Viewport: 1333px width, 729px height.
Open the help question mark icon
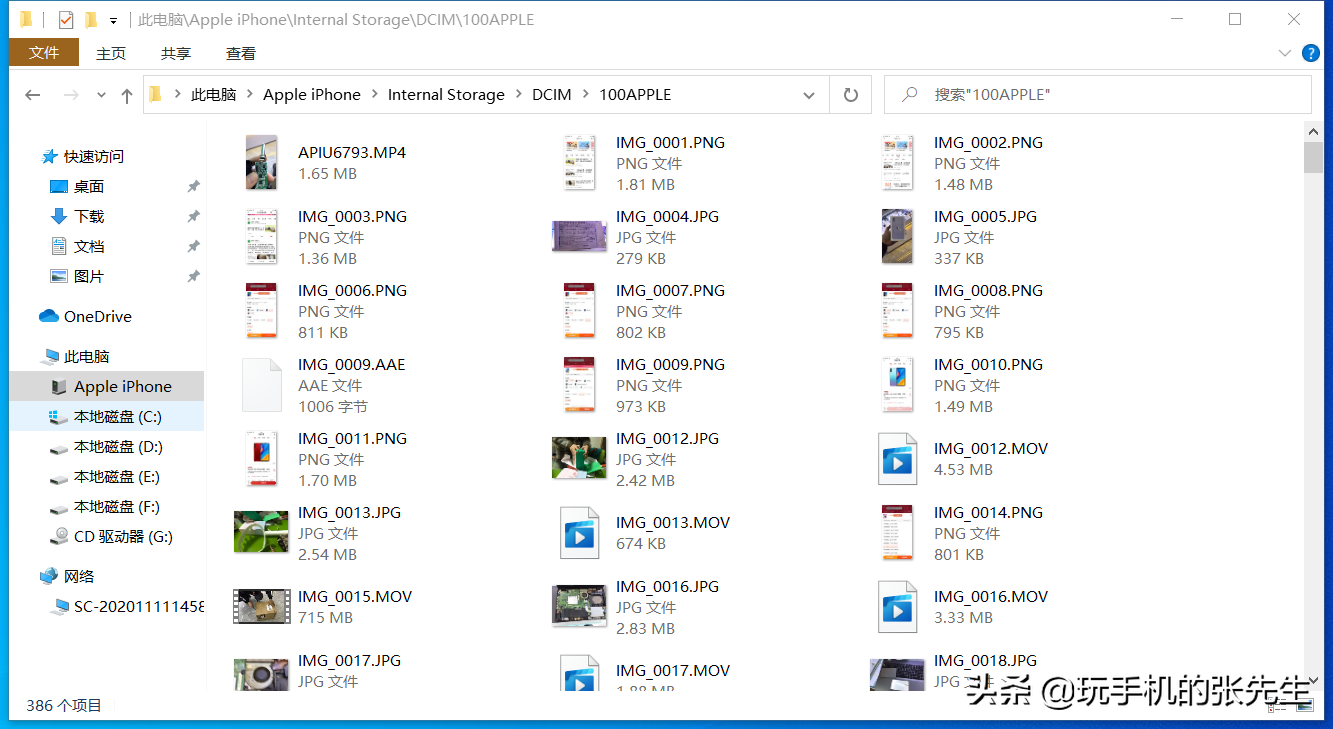(x=1311, y=53)
